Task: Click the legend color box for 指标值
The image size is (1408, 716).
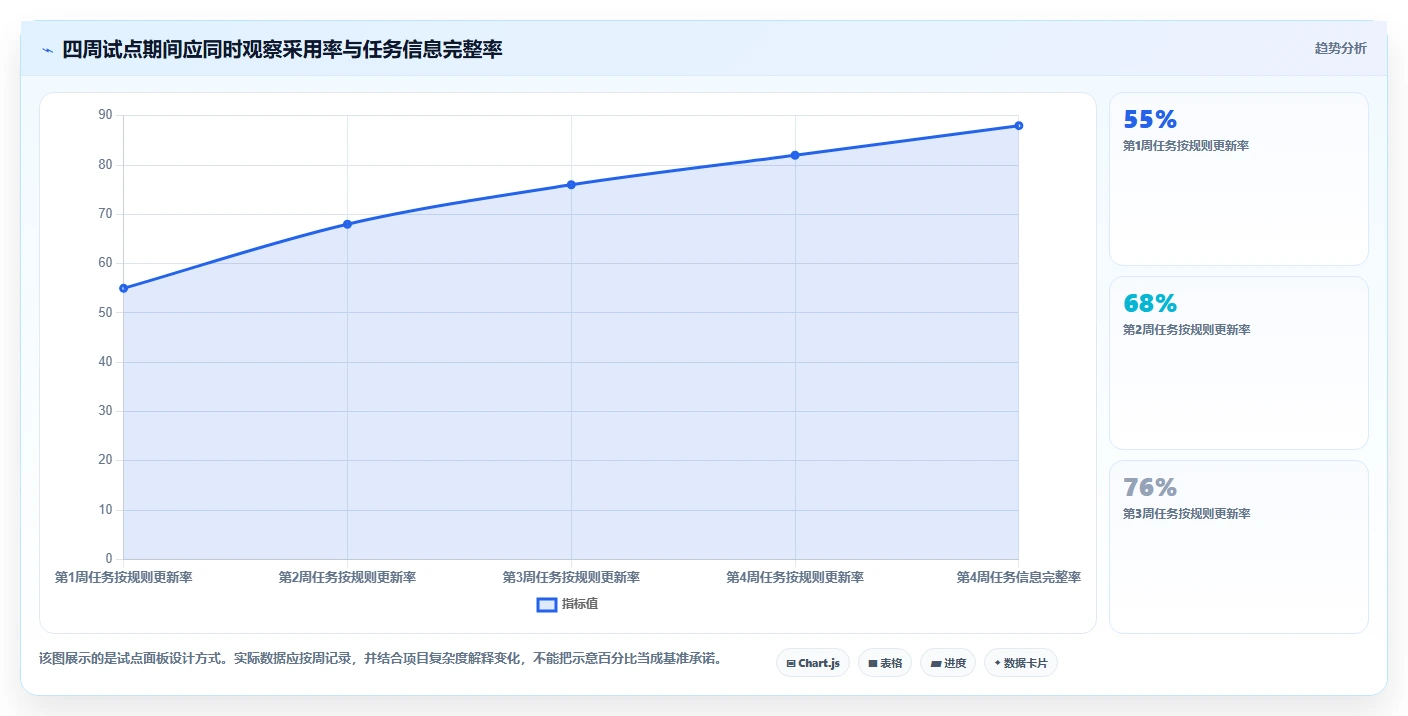Action: 547,604
